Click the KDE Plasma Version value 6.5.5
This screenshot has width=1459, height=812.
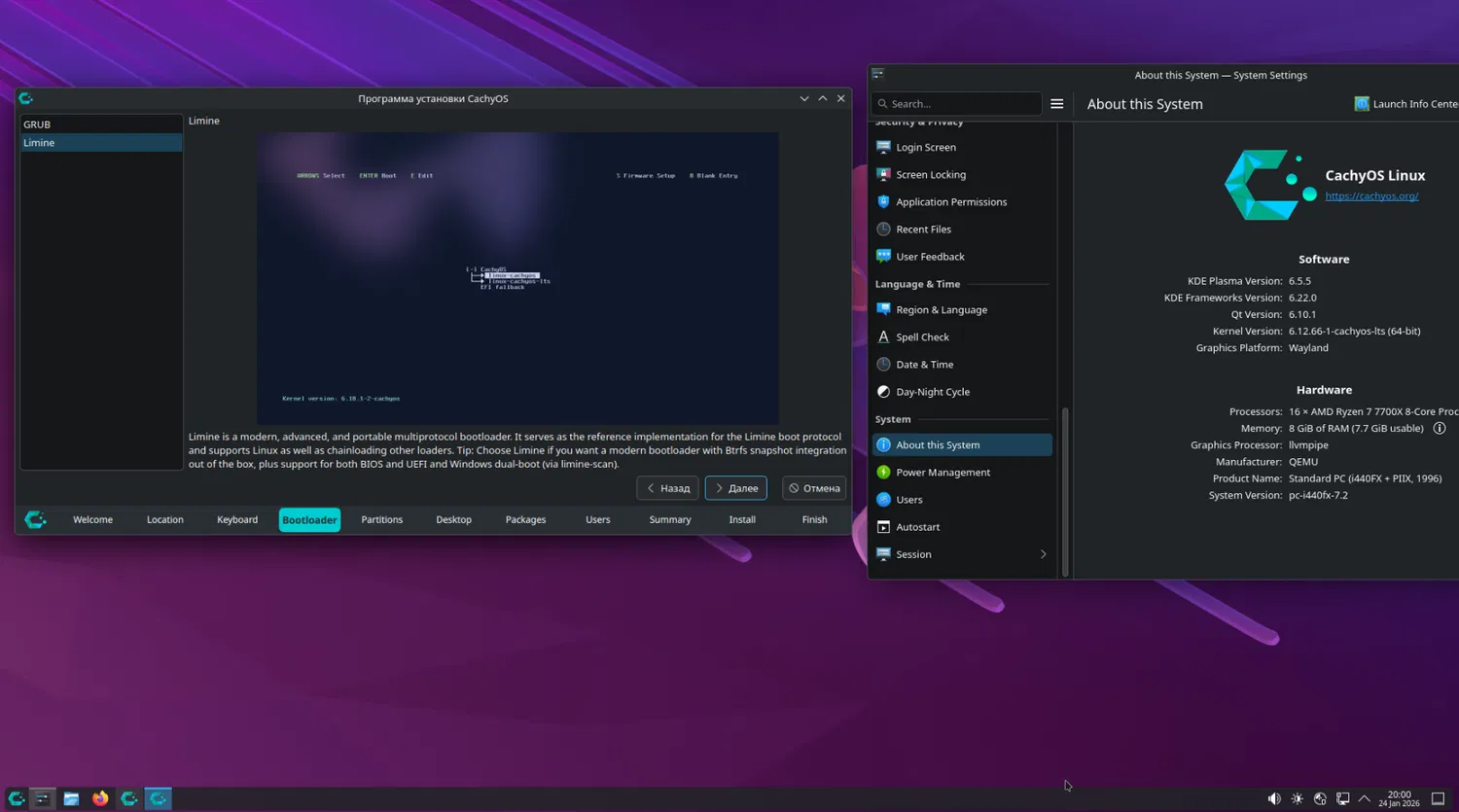coord(1299,281)
